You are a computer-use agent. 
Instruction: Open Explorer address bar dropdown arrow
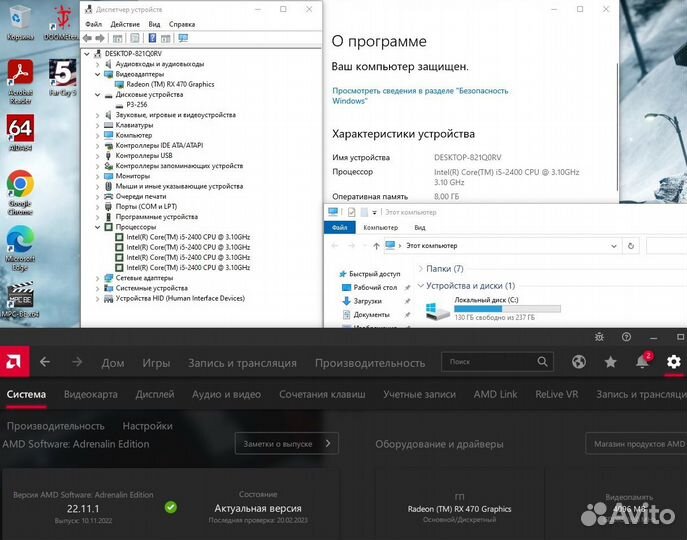[x=613, y=246]
